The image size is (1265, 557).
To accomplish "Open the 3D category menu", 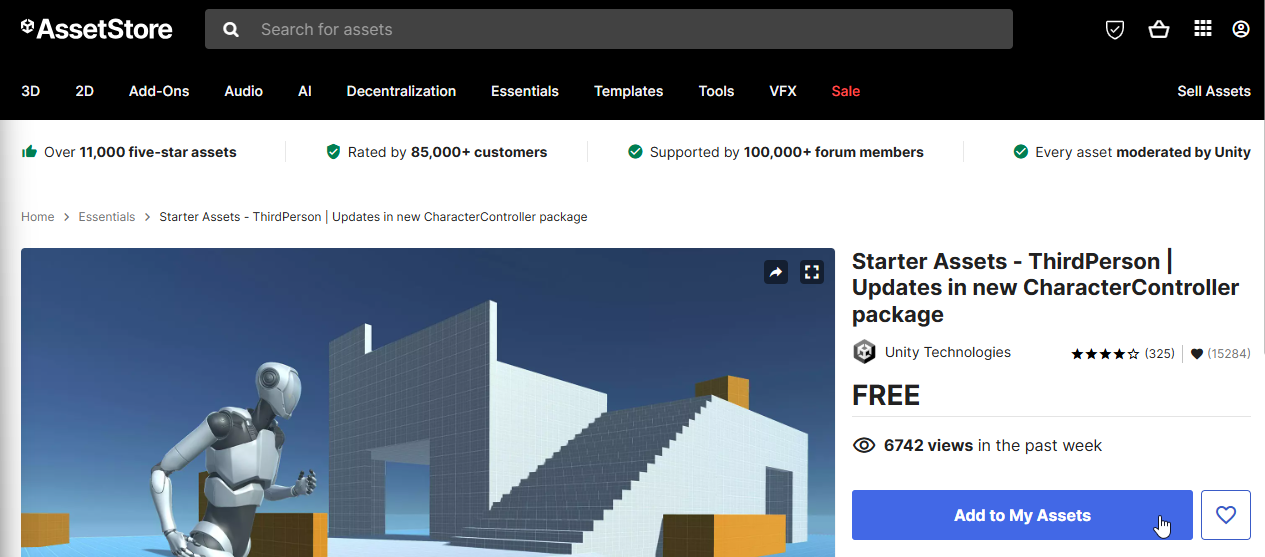I will (x=31, y=91).
